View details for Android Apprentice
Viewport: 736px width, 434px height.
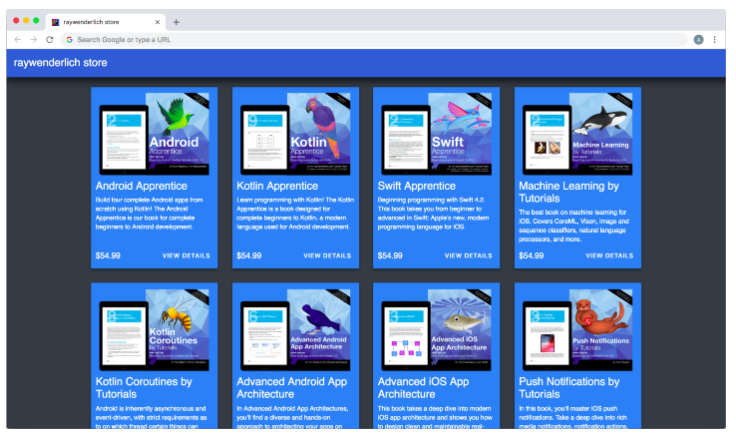(186, 256)
